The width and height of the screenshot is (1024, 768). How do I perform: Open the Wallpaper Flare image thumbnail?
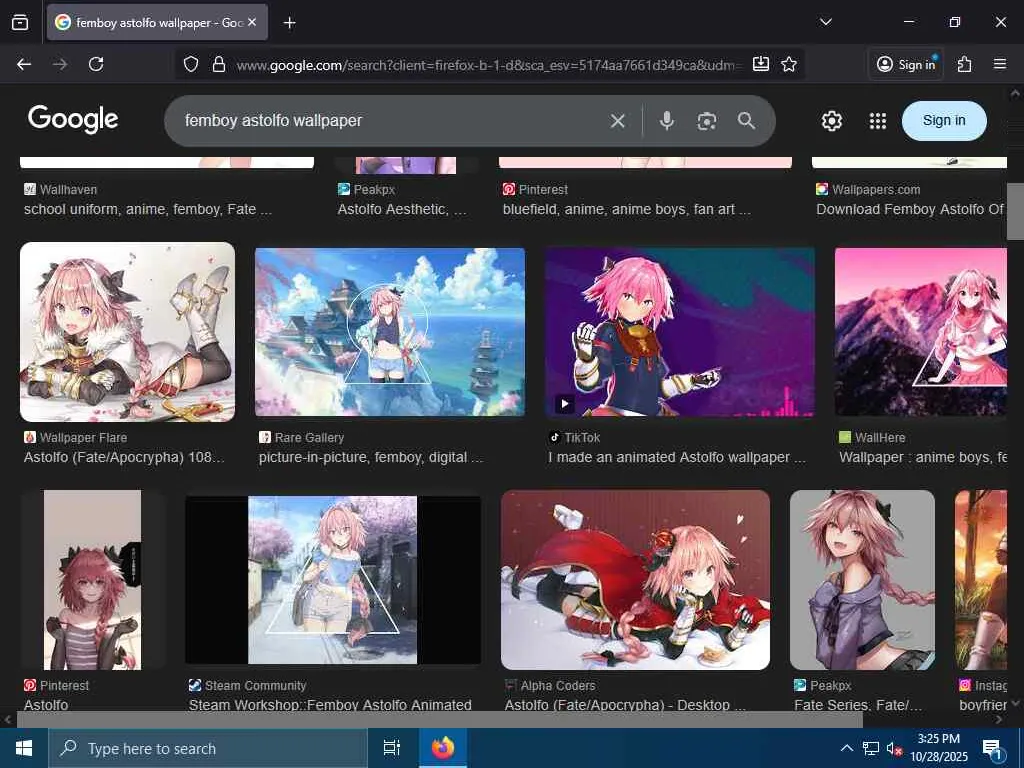coord(127,332)
